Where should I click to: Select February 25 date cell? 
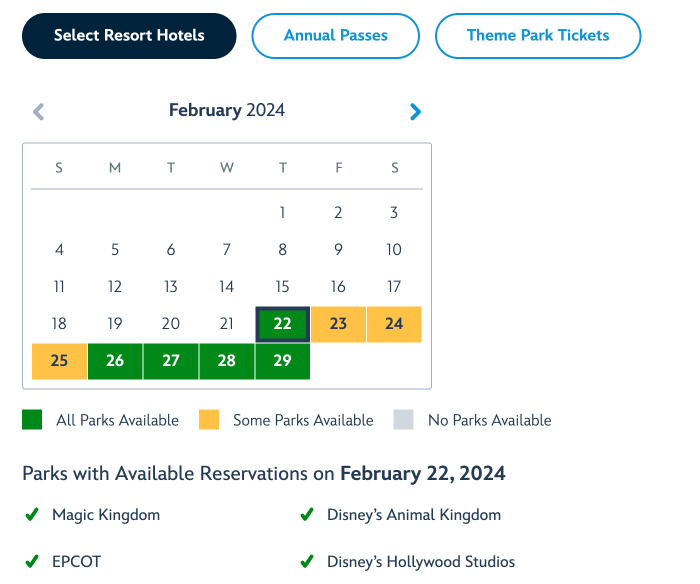[59, 361]
